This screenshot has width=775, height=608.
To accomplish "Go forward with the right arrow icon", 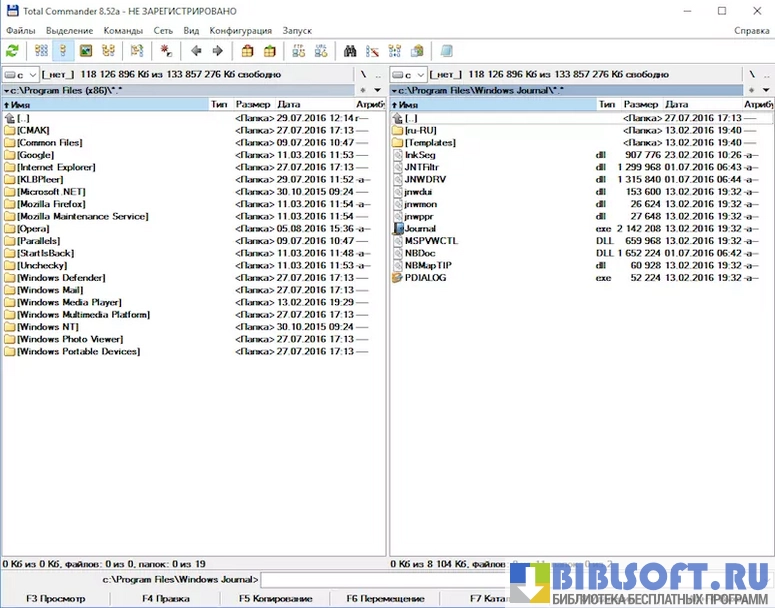I will 216,51.
